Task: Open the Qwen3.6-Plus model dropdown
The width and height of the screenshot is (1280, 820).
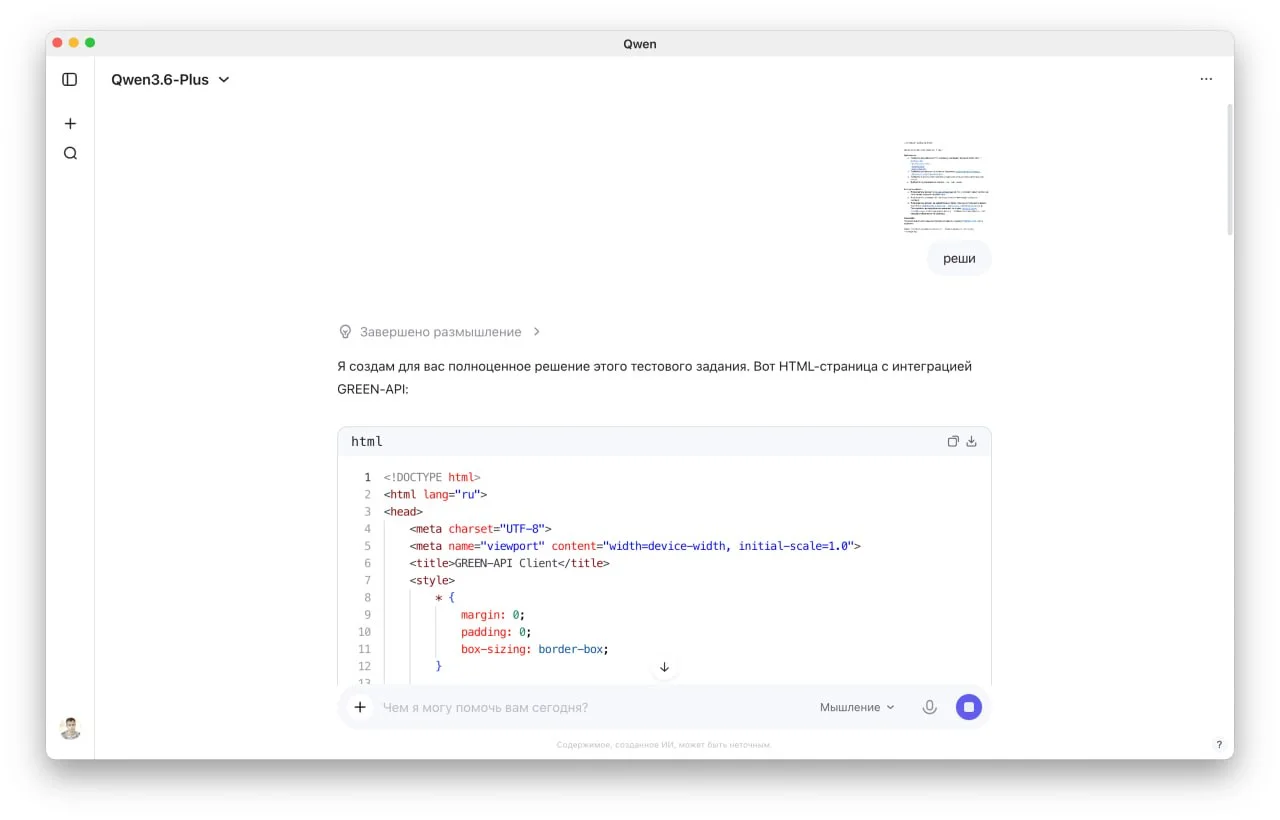Action: [x=170, y=80]
